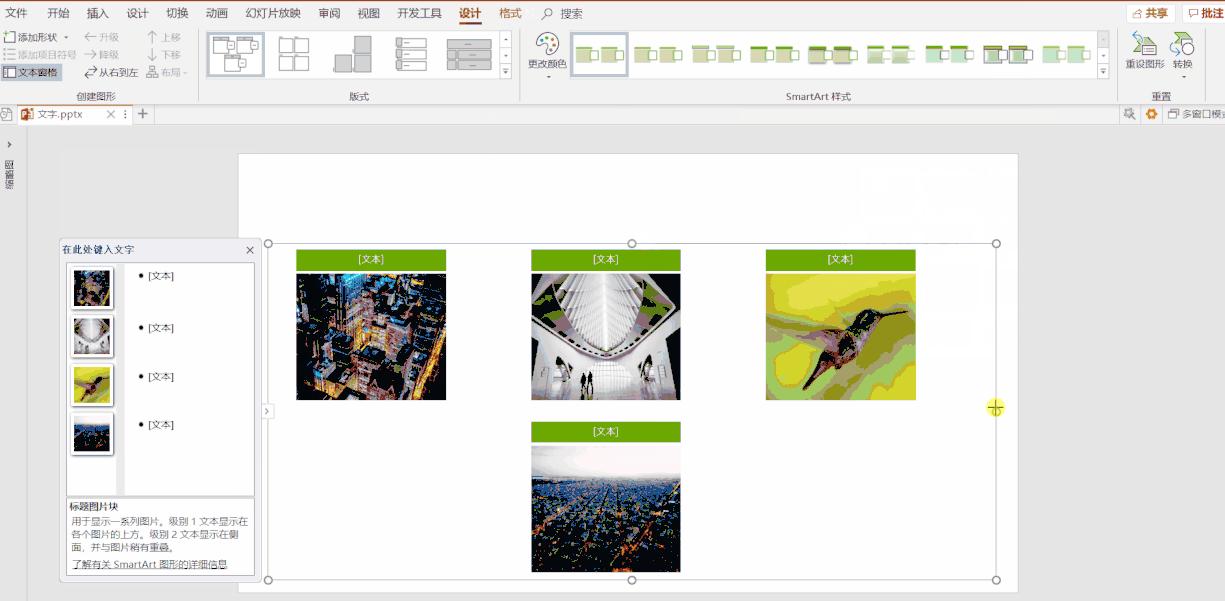The height and width of the screenshot is (601, 1225).
Task: Click the hummingbird thumbnail in text pane
Action: click(92, 385)
